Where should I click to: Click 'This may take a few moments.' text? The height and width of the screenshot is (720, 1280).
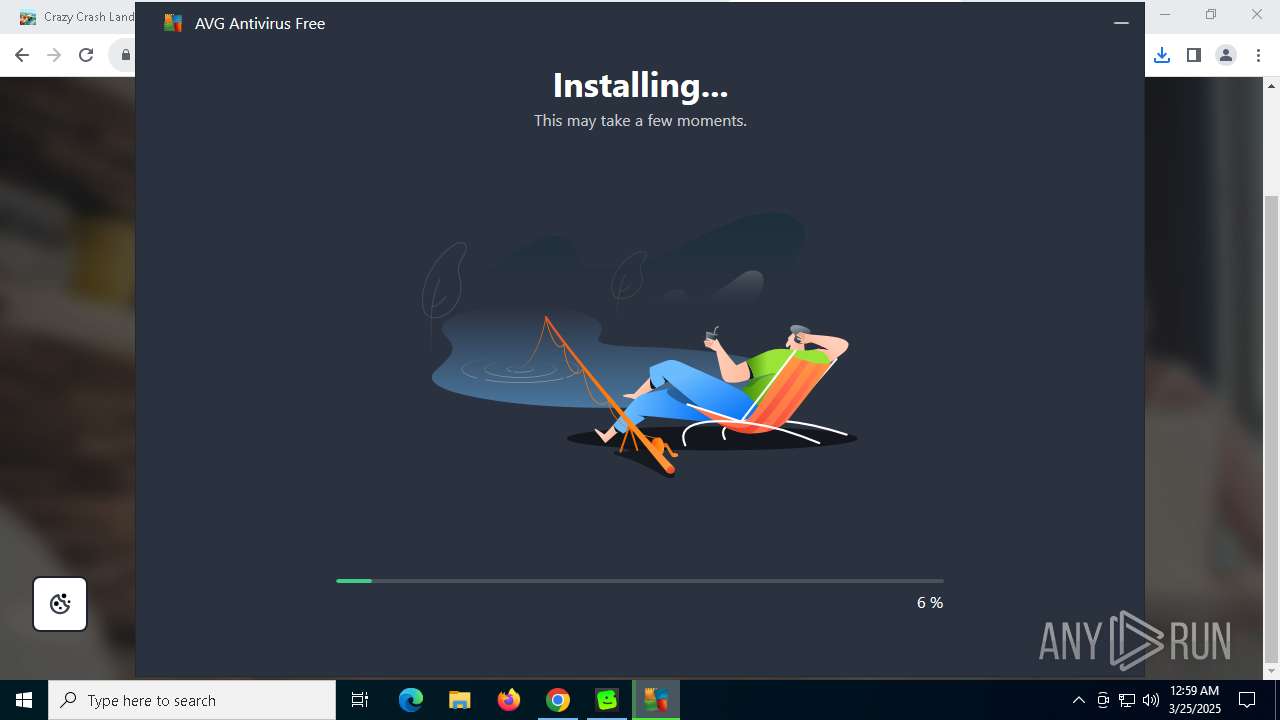pos(640,120)
